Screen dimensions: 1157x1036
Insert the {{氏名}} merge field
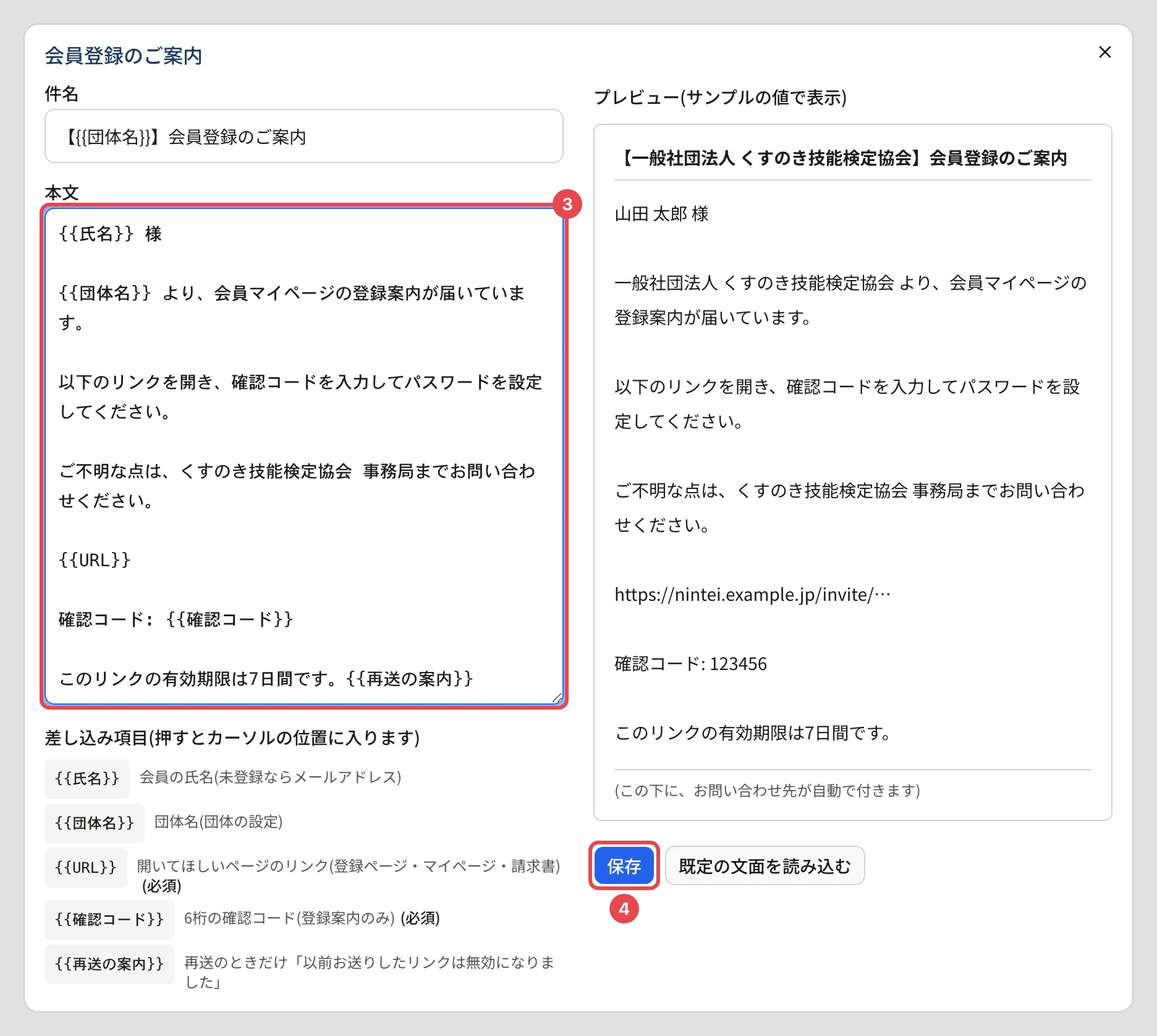(x=87, y=778)
